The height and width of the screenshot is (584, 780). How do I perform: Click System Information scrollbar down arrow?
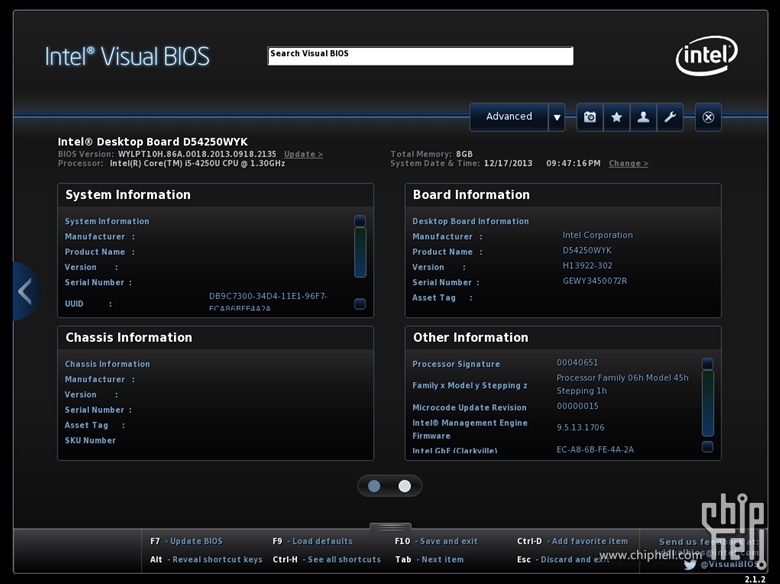[360, 303]
